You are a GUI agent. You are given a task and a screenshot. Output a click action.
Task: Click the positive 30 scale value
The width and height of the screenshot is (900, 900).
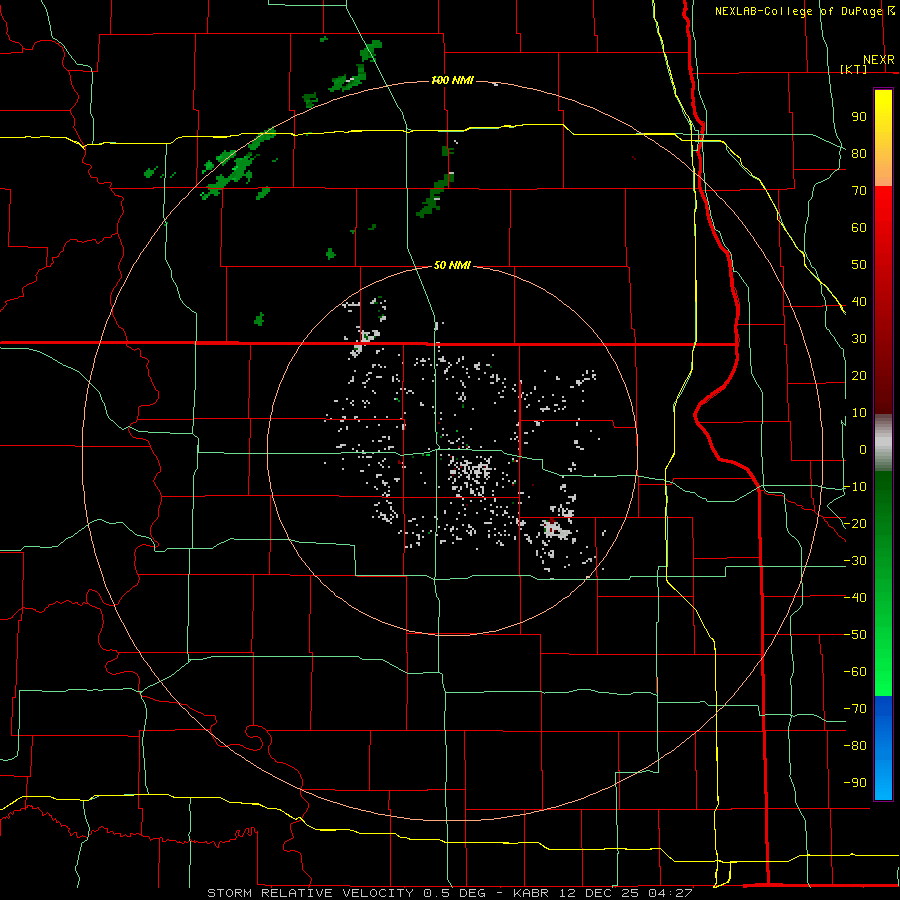tap(859, 339)
